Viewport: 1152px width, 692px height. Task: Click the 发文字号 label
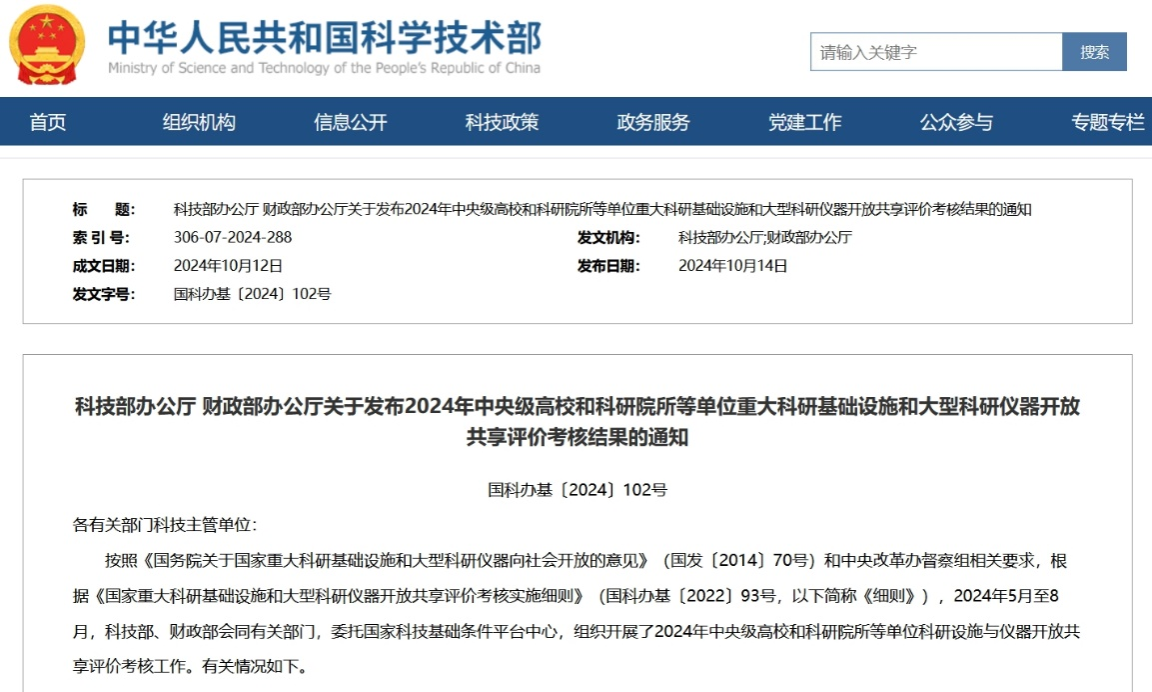pos(104,294)
